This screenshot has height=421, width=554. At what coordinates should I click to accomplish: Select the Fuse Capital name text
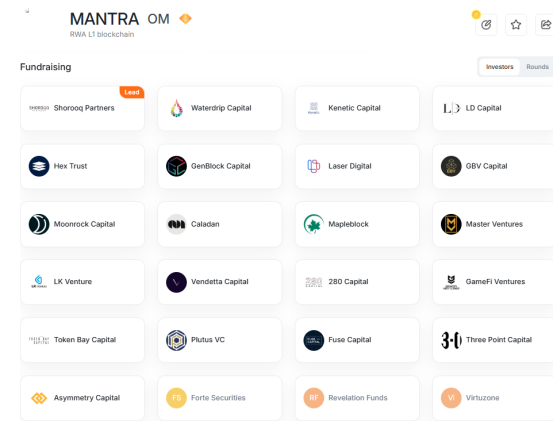(x=350, y=340)
